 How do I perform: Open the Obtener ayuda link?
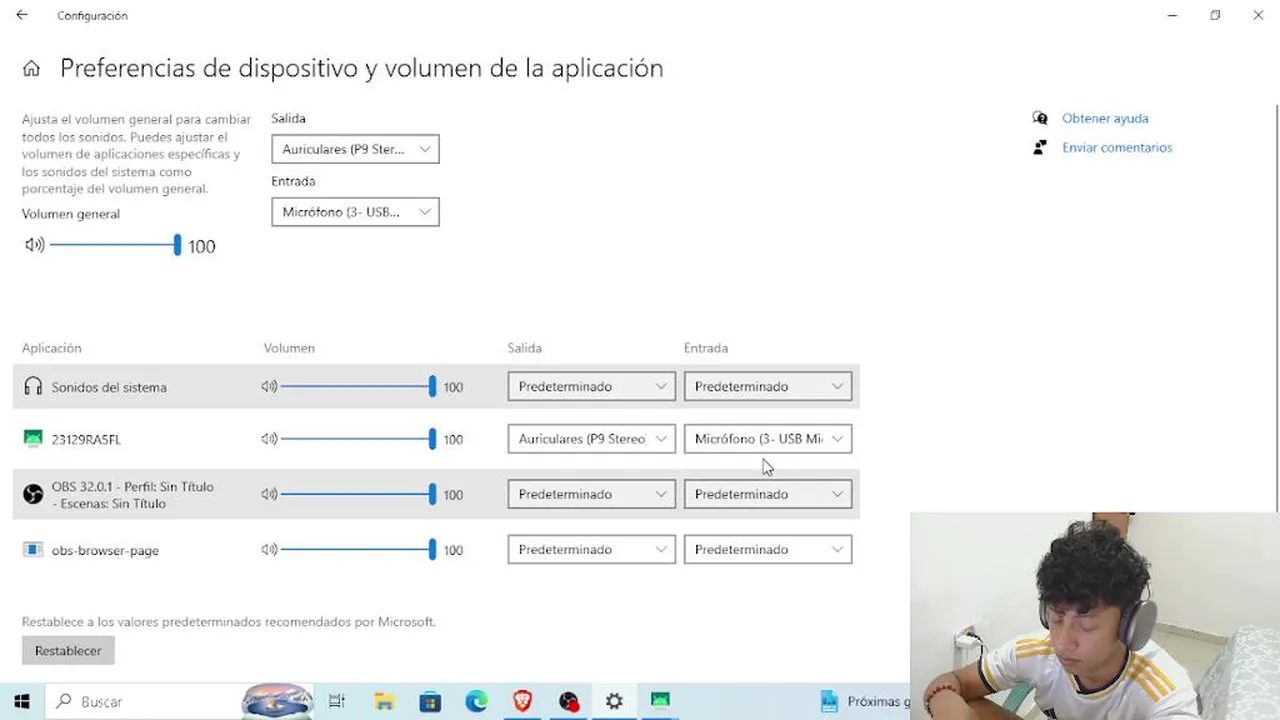pos(1105,118)
